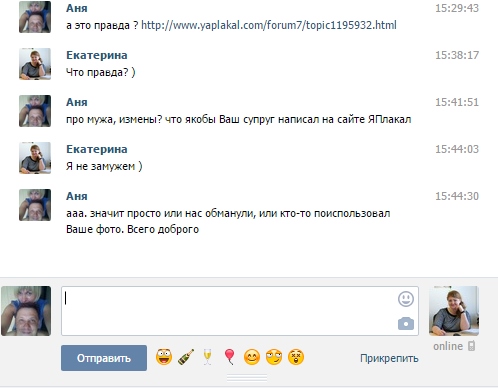Insert the blushing smile emoji
Viewport: 498px width, 391px height.
(252, 357)
